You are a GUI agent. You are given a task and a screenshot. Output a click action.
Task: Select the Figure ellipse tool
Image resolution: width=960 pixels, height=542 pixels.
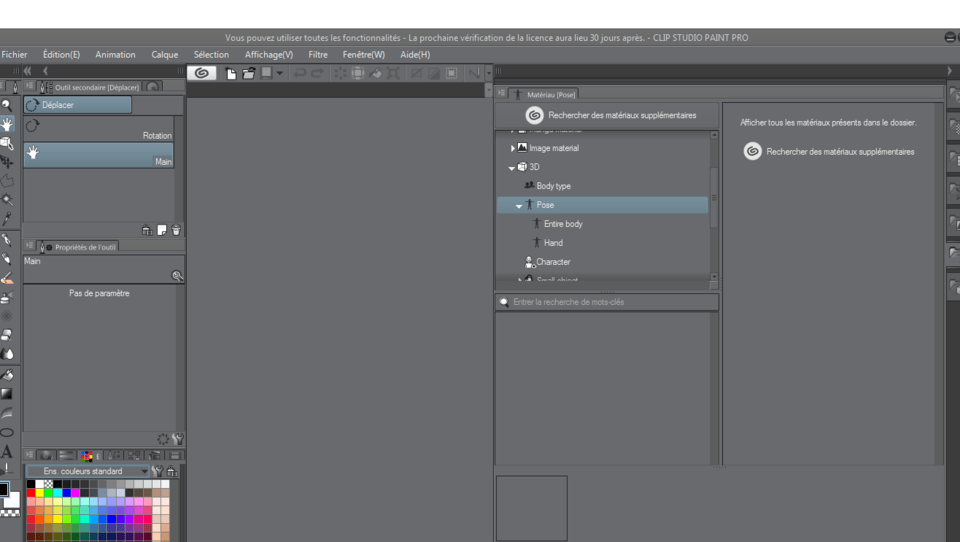(7, 432)
